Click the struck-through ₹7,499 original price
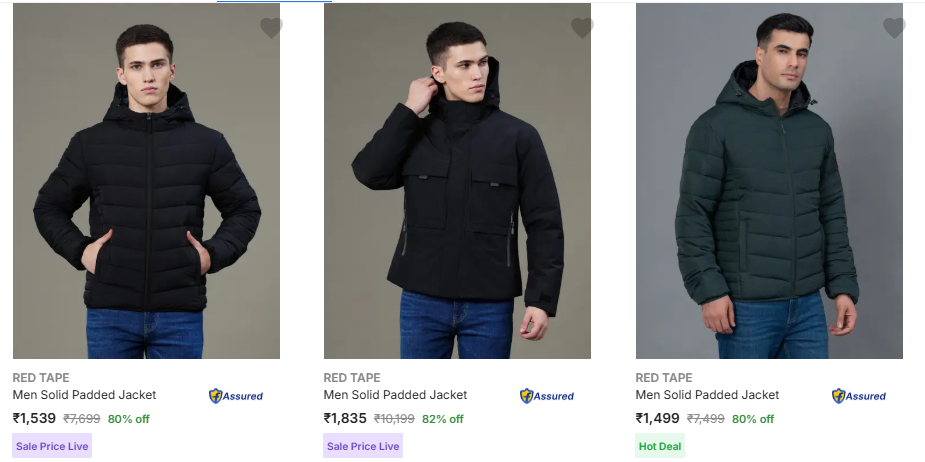The image size is (925, 462). coord(705,419)
